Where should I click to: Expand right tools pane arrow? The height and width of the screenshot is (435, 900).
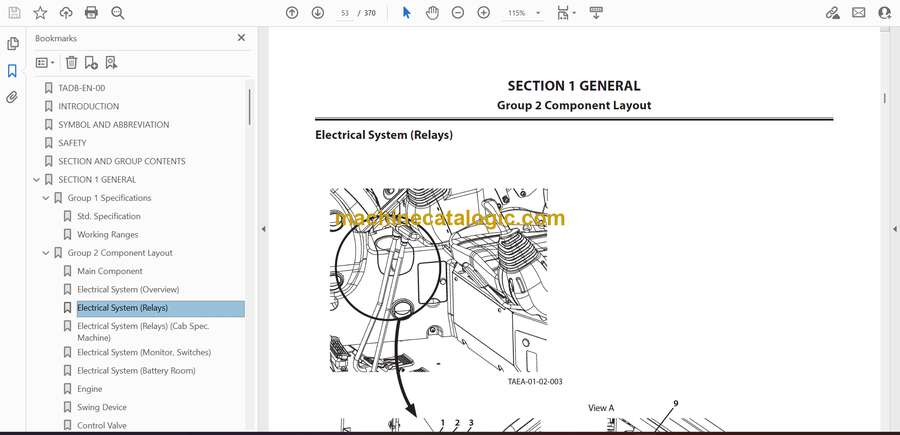(894, 229)
